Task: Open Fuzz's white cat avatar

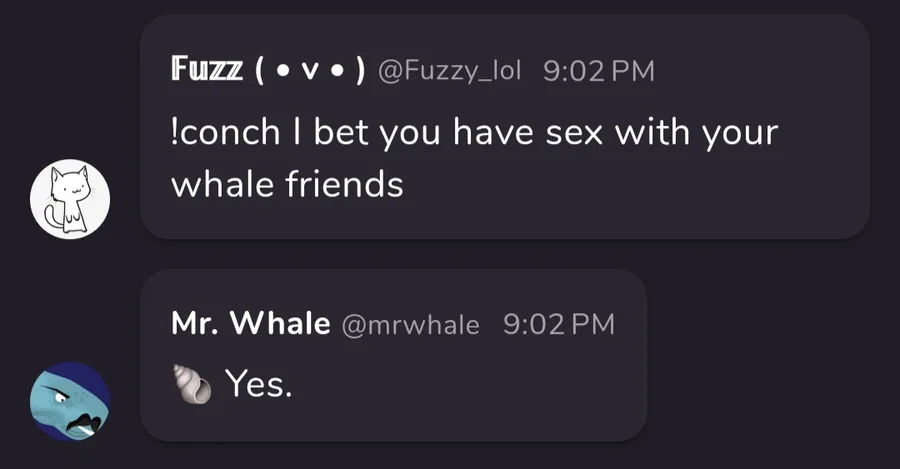Action: (x=70, y=199)
